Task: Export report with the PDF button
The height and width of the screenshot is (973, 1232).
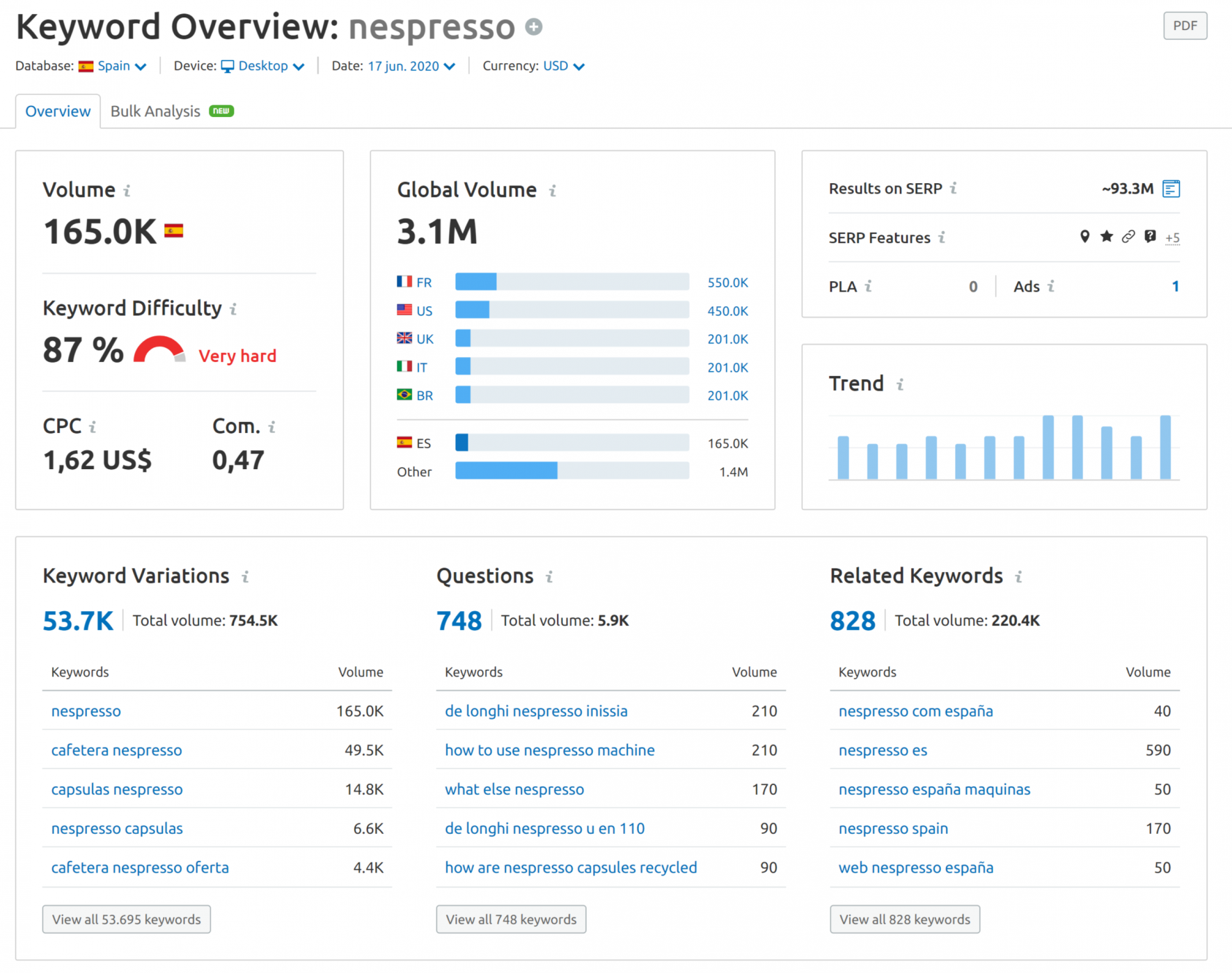Action: point(1185,26)
